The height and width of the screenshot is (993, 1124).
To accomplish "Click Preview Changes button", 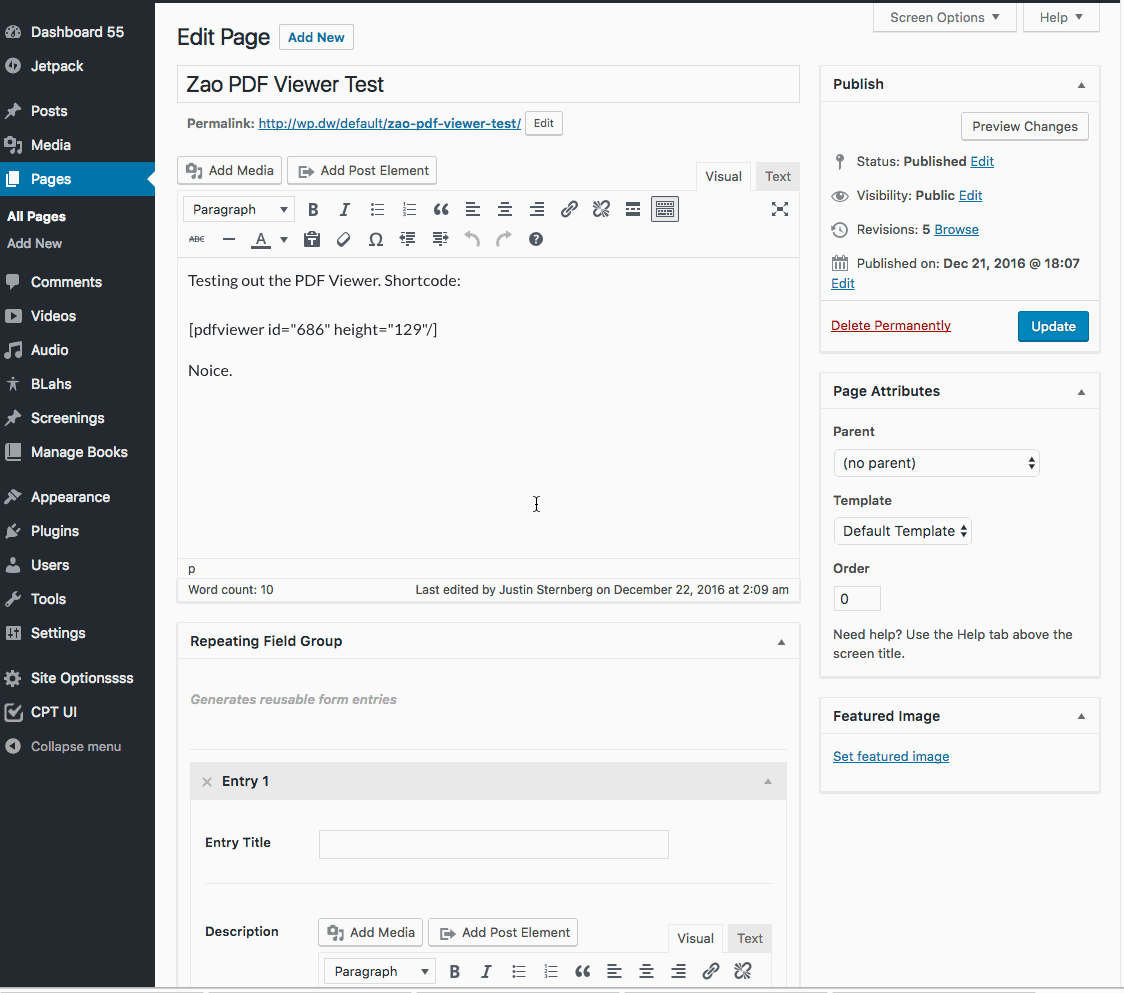I will (1024, 126).
